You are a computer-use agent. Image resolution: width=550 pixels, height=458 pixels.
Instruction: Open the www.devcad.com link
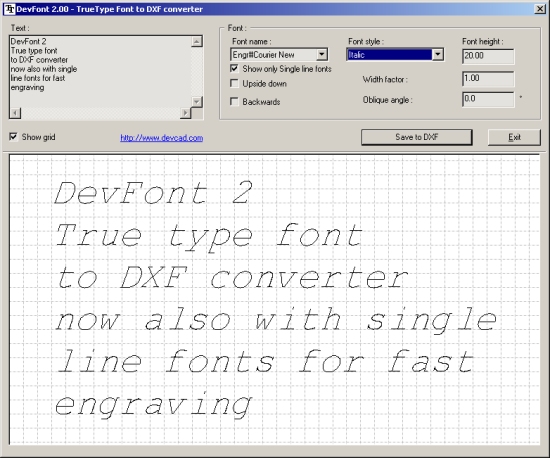(x=162, y=138)
